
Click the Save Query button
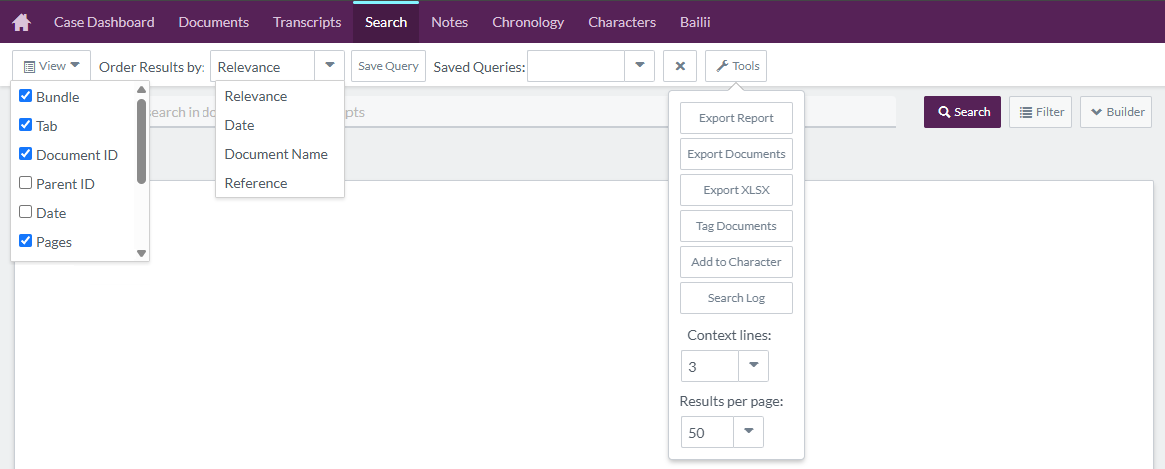pyautogui.click(x=389, y=66)
